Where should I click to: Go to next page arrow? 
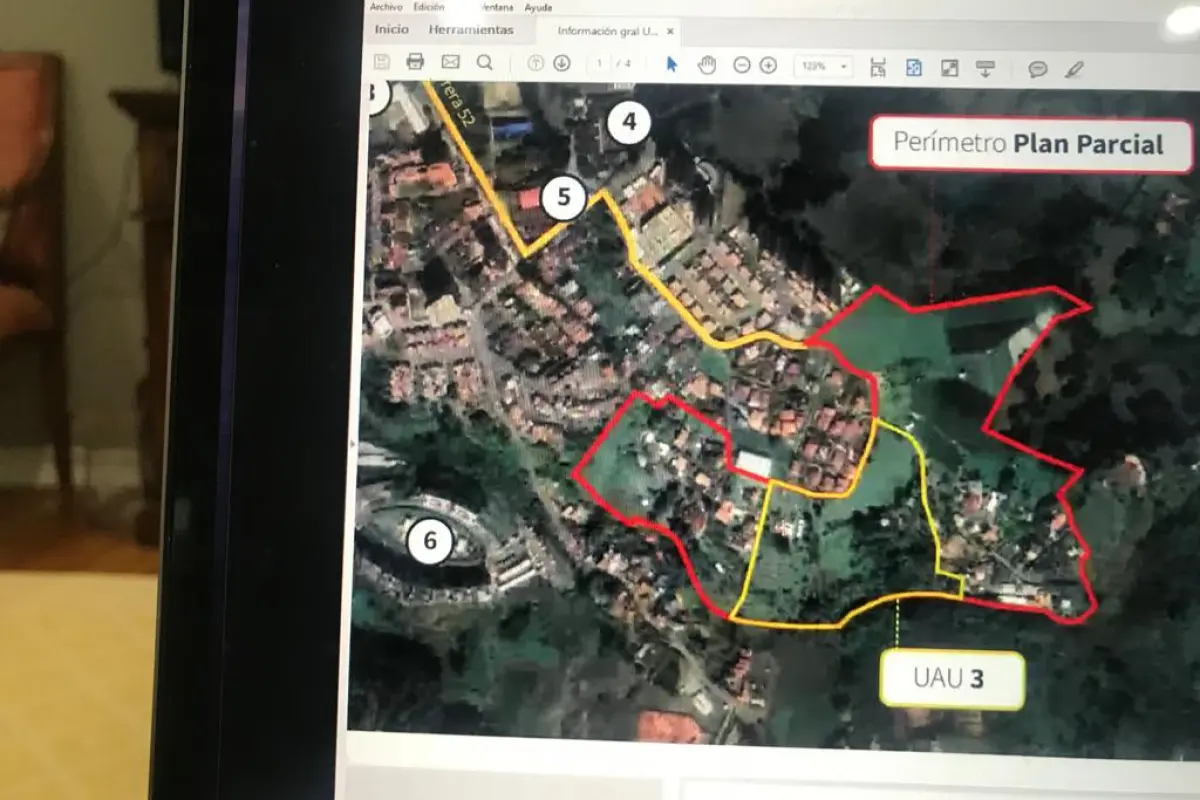[x=562, y=63]
